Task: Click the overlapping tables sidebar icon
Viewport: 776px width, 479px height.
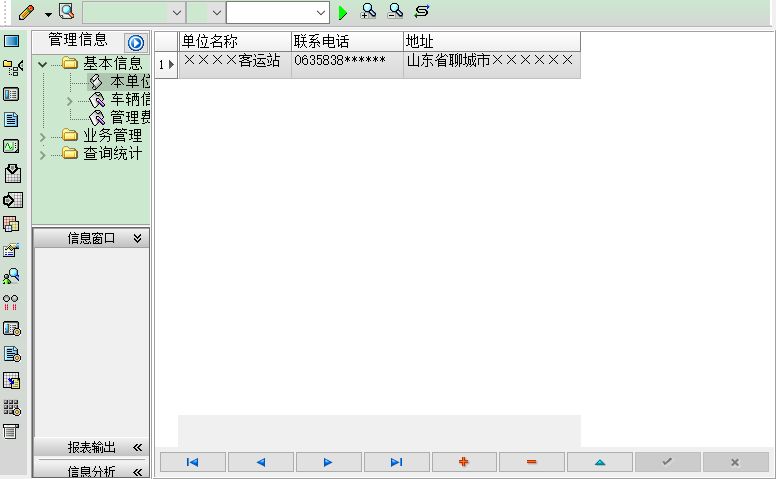Action: tap(11, 224)
